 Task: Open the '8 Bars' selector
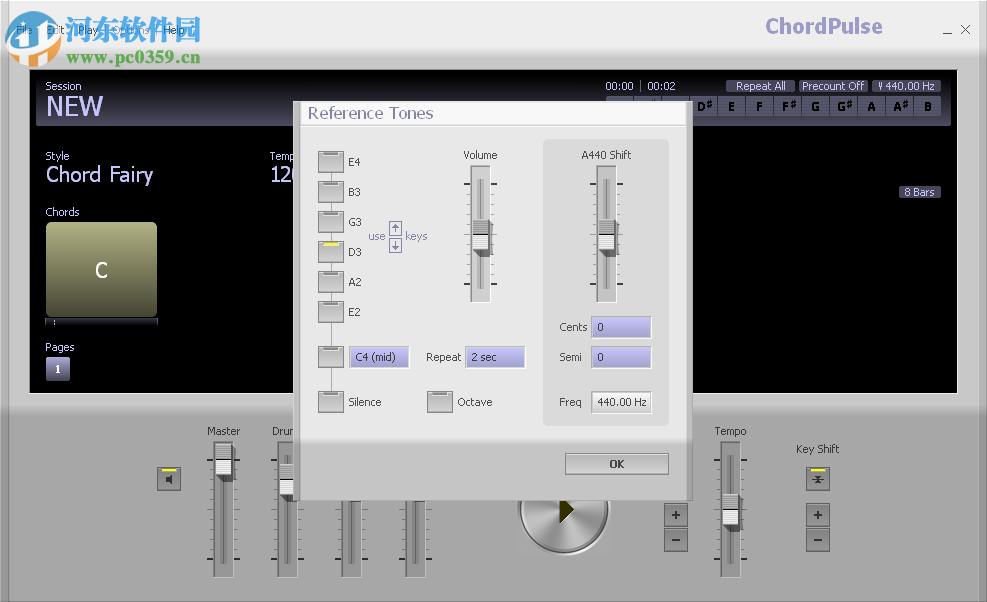(919, 191)
